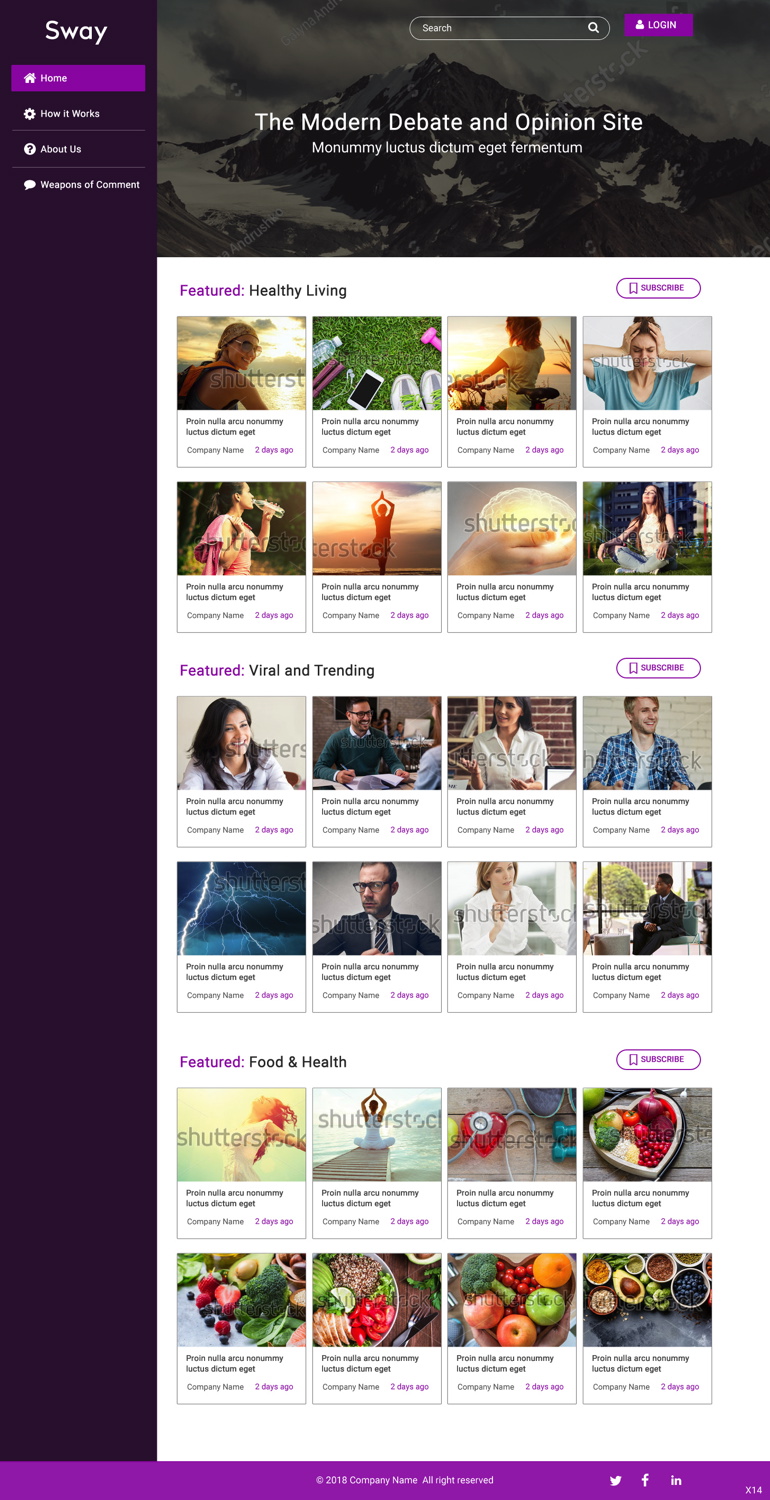This screenshot has height=1500, width=770.
Task: Subscribe to Food & Health section
Action: pyautogui.click(x=658, y=1059)
